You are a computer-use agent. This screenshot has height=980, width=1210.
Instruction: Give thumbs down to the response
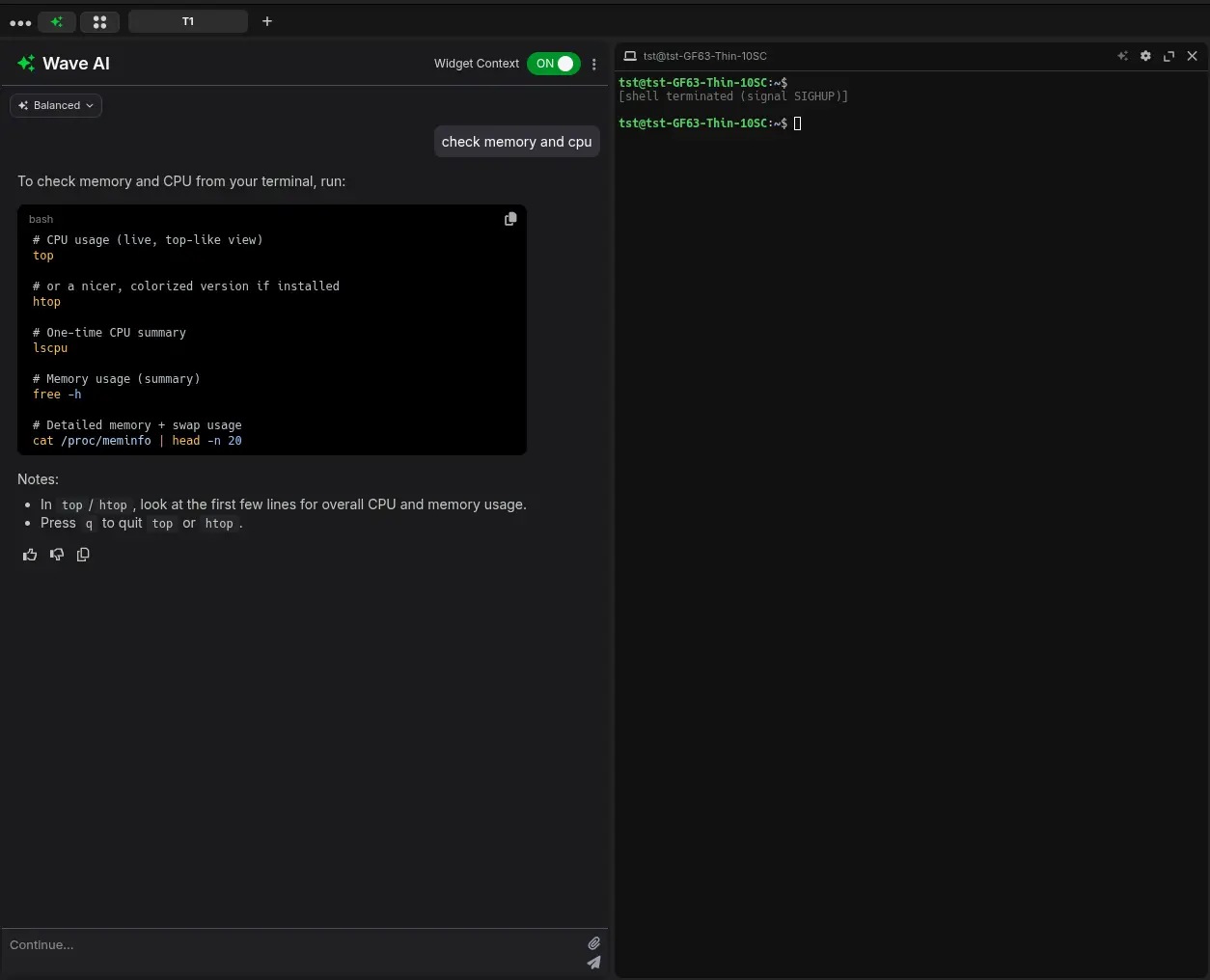point(57,555)
